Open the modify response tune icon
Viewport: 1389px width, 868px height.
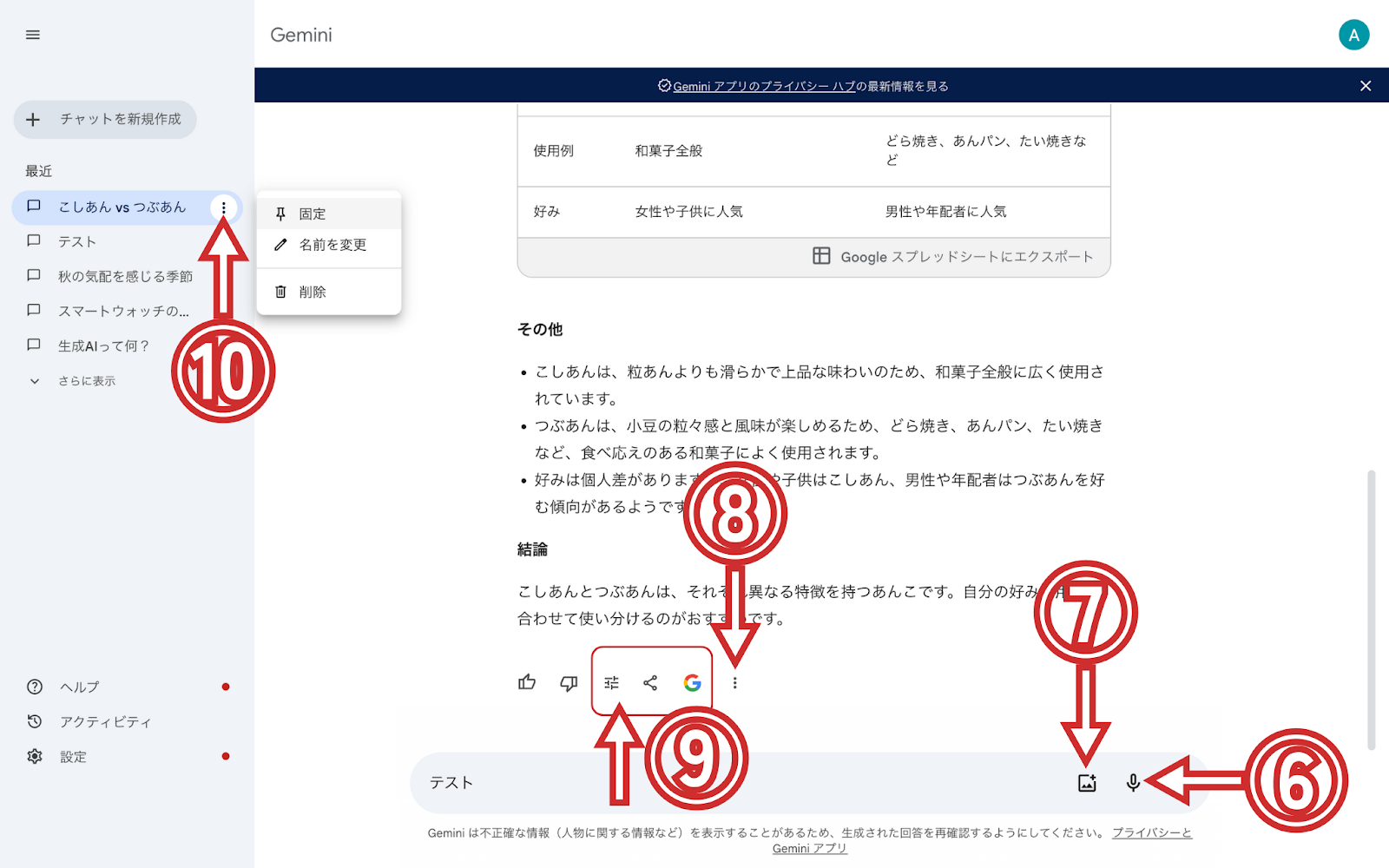tap(611, 683)
